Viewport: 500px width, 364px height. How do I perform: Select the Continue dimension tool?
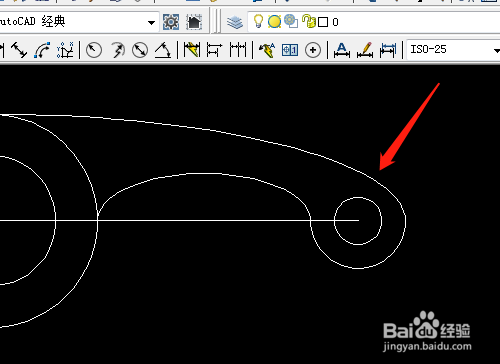click(x=238, y=50)
